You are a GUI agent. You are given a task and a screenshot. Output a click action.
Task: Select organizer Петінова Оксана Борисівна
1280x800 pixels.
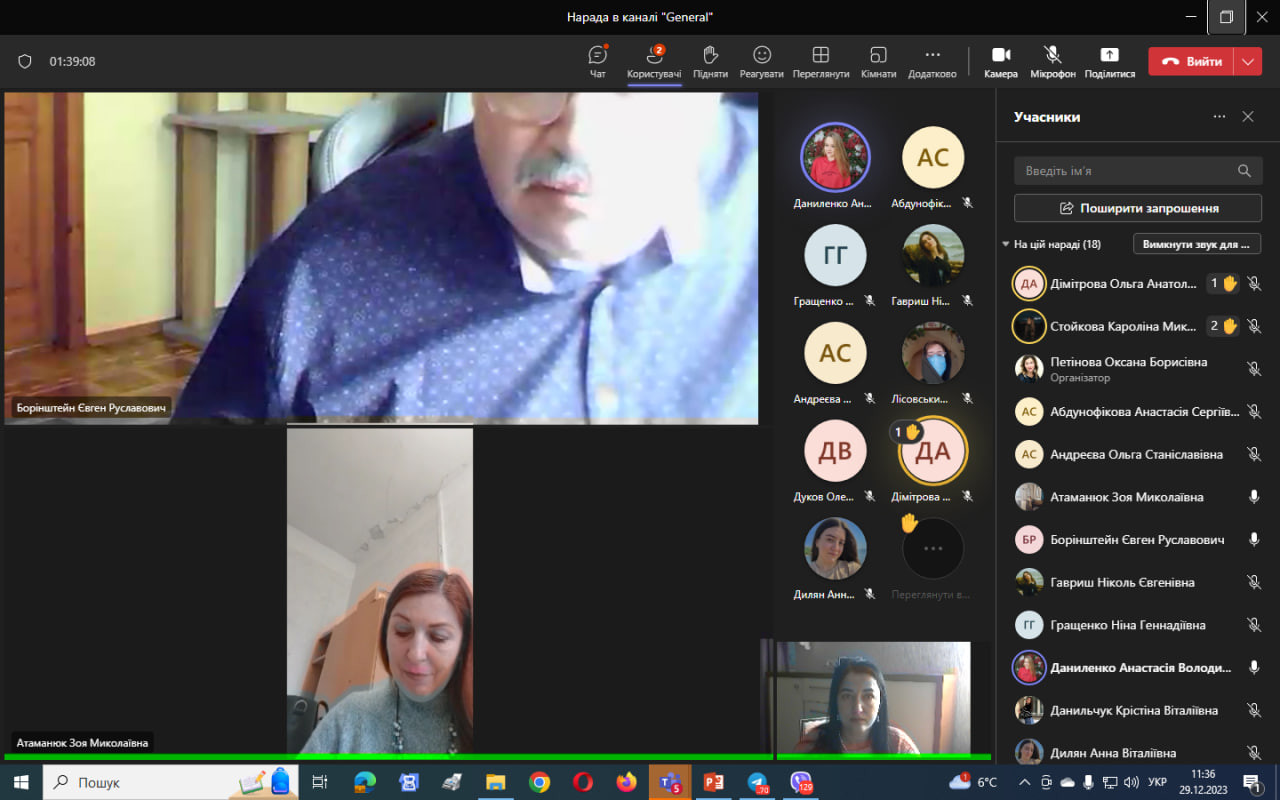click(1138, 369)
